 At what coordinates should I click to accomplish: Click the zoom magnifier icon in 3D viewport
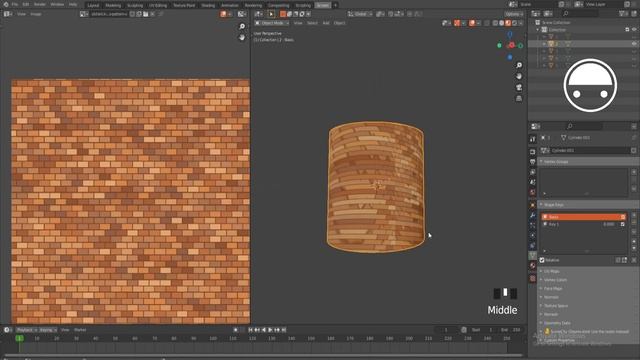(519, 65)
